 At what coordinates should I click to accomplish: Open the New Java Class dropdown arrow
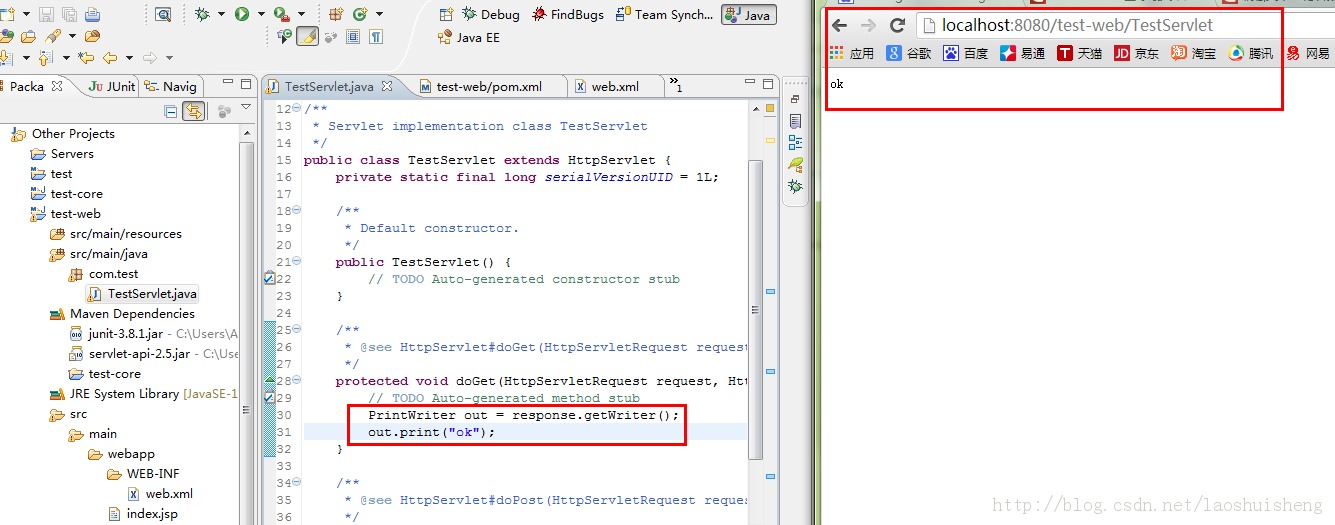click(x=377, y=15)
